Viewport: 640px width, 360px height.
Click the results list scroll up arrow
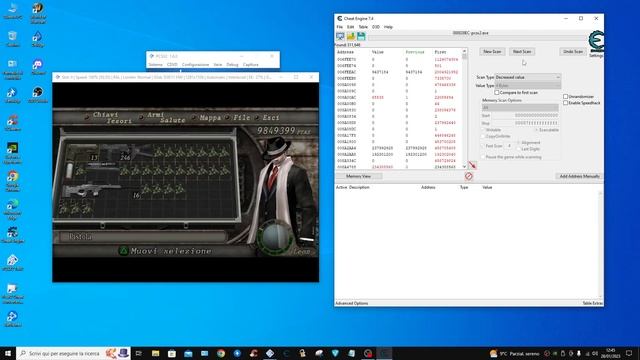[464, 51]
